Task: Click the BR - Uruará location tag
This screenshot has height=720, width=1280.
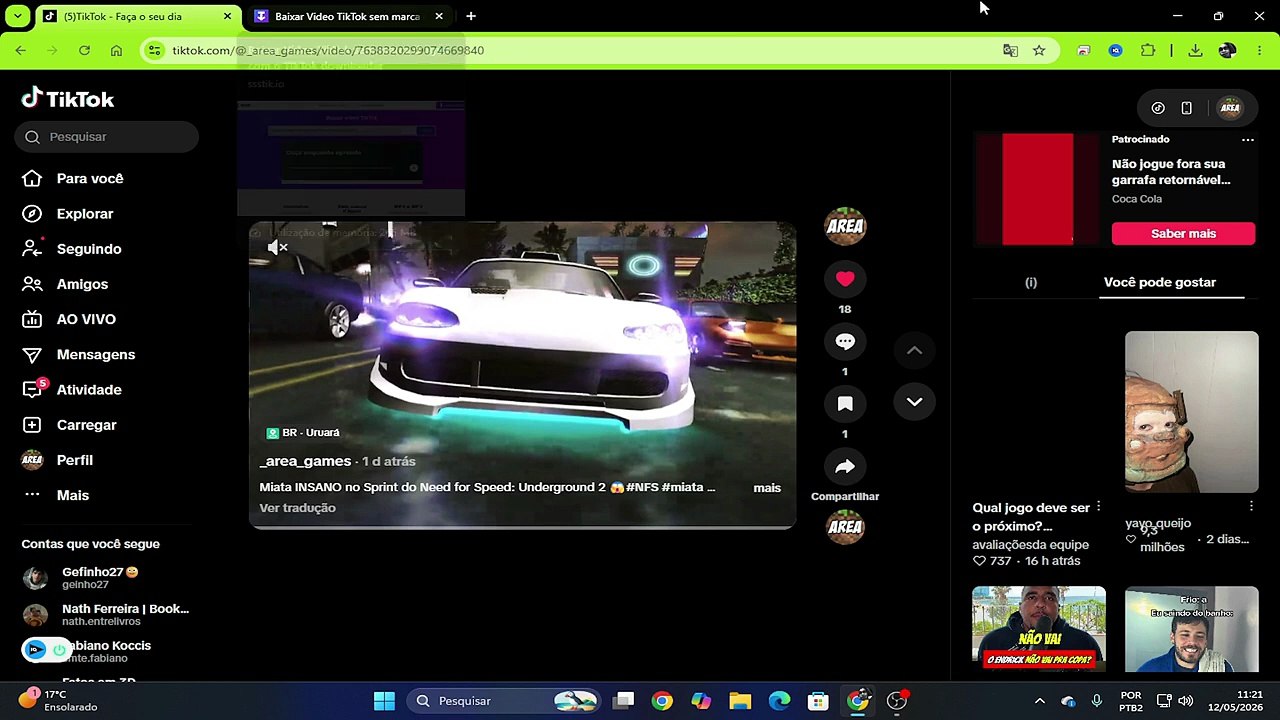Action: [303, 433]
